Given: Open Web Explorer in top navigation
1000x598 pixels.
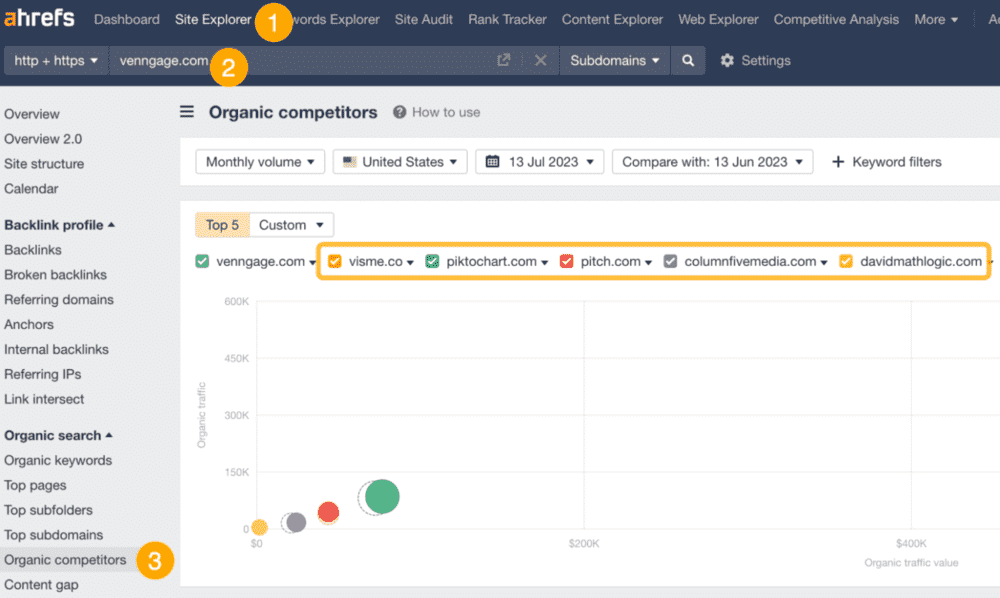Looking at the screenshot, I should pos(718,20).
